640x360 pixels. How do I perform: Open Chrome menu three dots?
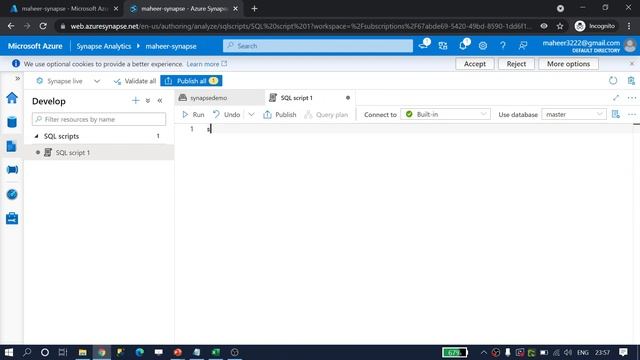(x=629, y=26)
